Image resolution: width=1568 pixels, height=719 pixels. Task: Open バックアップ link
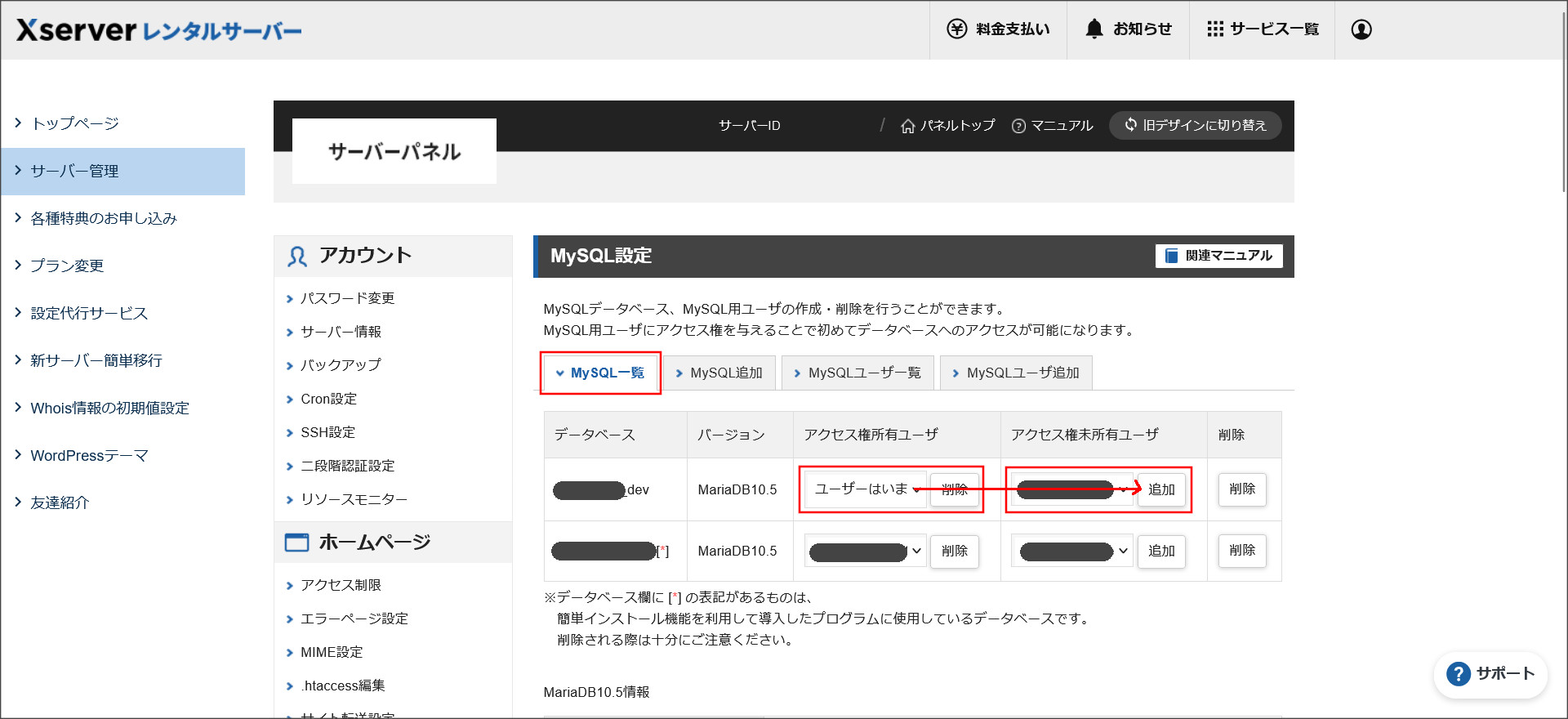(341, 365)
